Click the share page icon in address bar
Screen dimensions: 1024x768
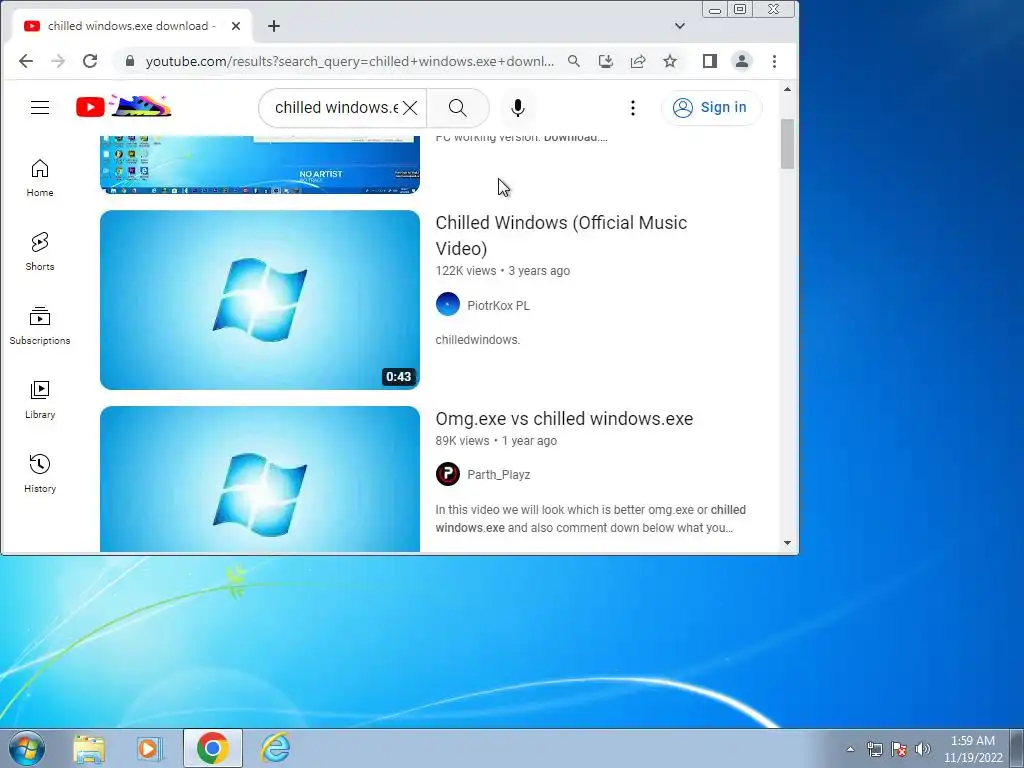(638, 61)
